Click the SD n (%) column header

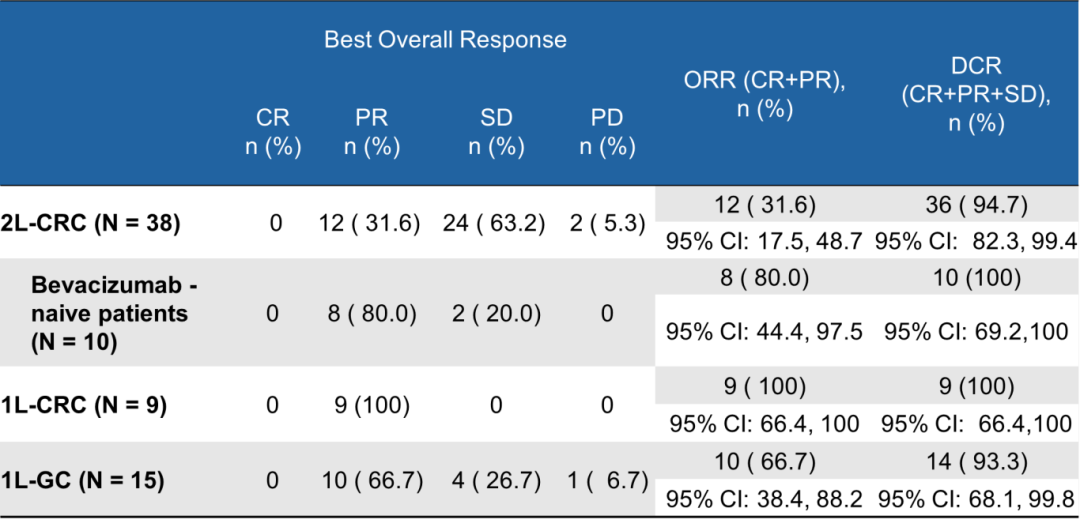496,132
